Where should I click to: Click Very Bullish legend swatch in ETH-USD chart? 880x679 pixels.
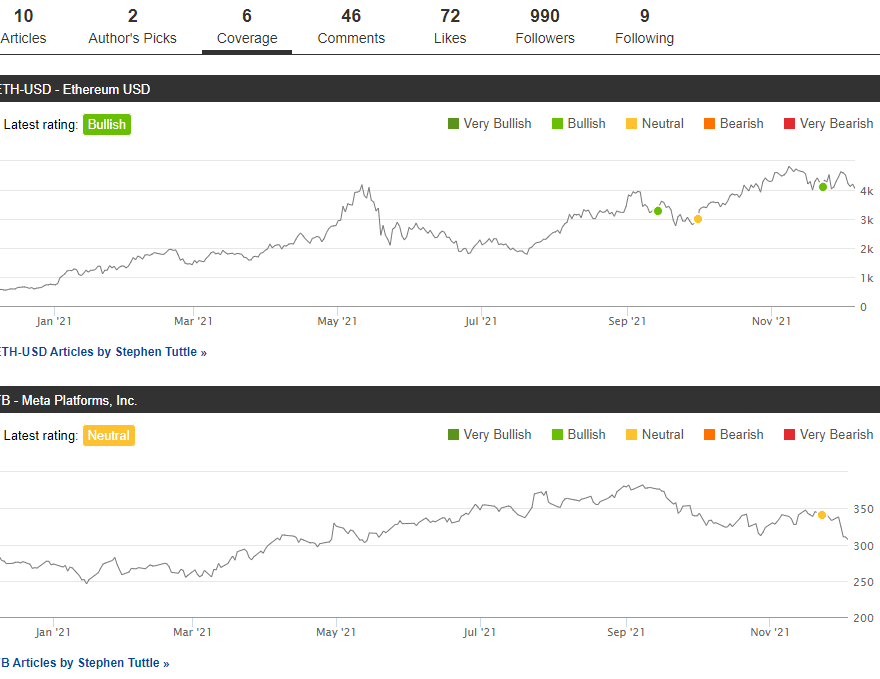click(453, 123)
